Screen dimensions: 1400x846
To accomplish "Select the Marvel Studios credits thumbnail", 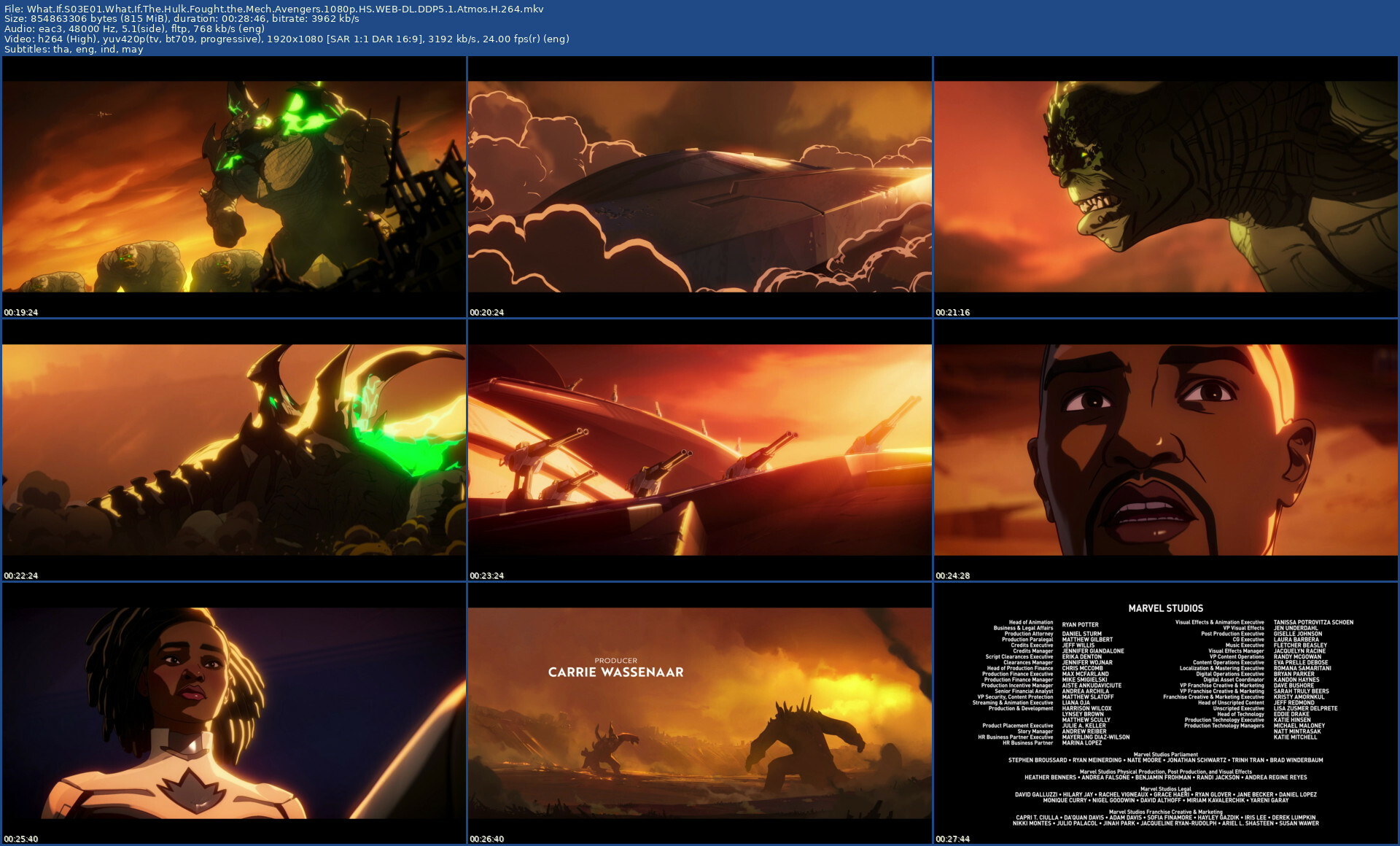I will [1166, 713].
